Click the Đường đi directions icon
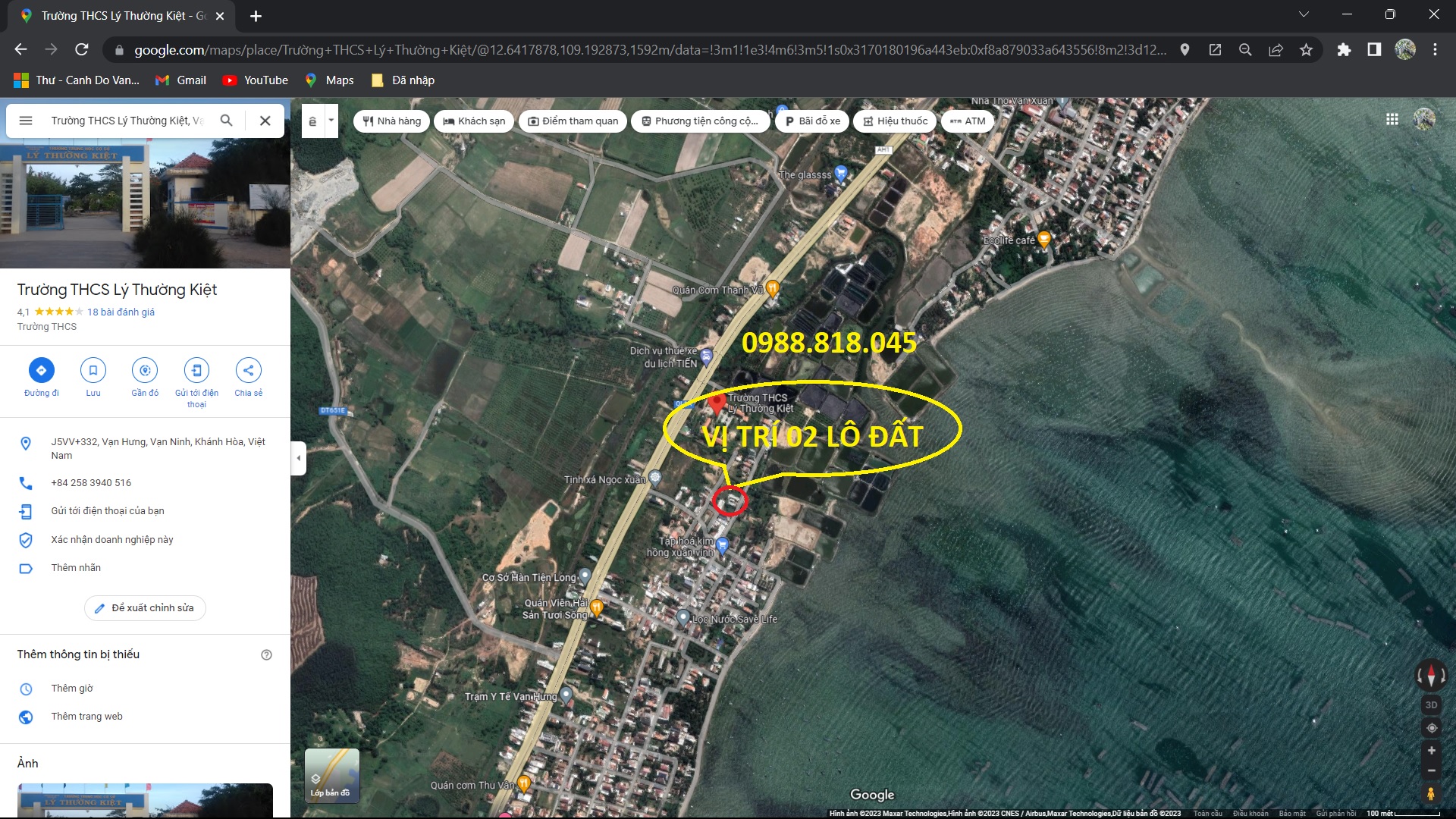Image resolution: width=1456 pixels, height=819 pixels. click(41, 370)
